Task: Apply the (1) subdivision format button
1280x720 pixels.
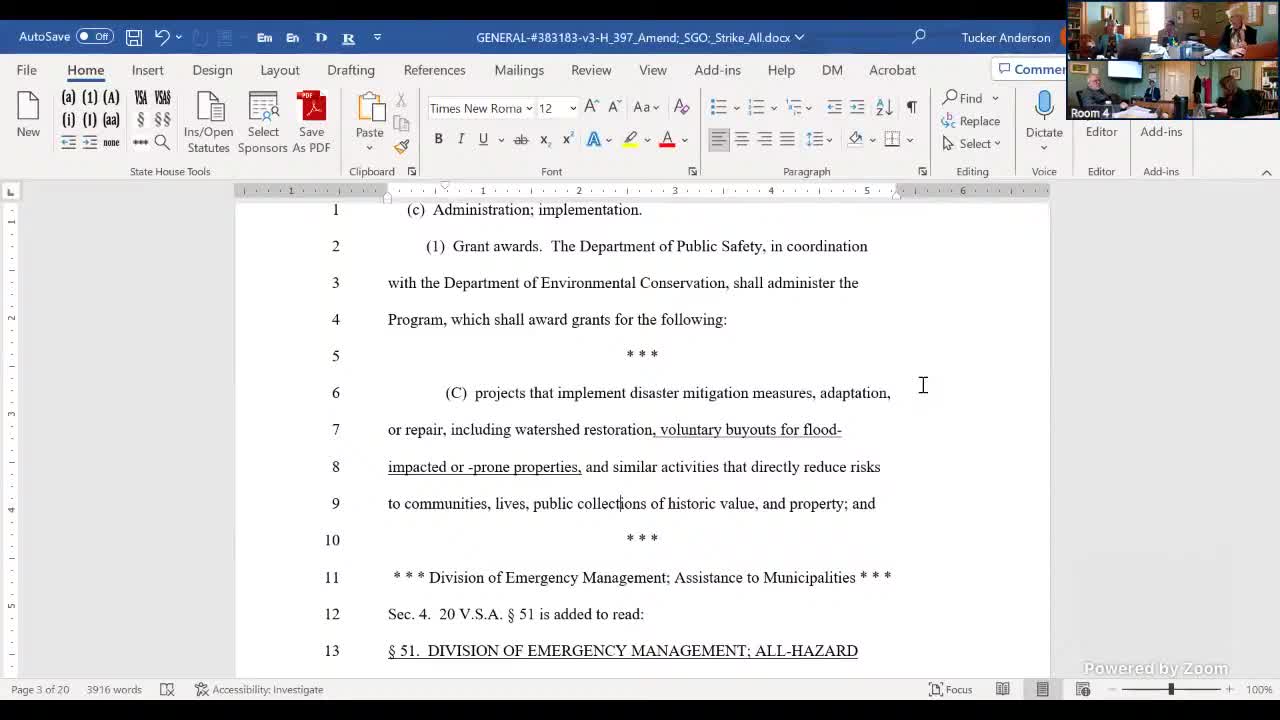Action: point(89,97)
